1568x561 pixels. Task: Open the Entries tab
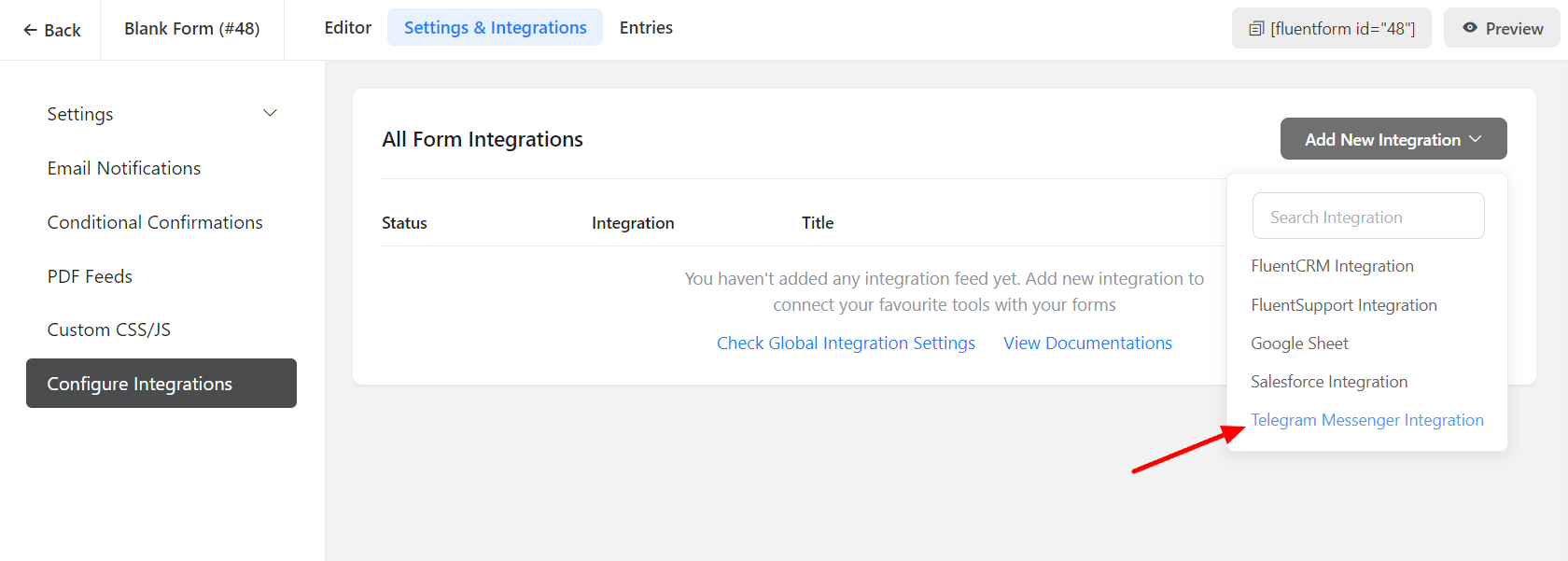click(646, 28)
